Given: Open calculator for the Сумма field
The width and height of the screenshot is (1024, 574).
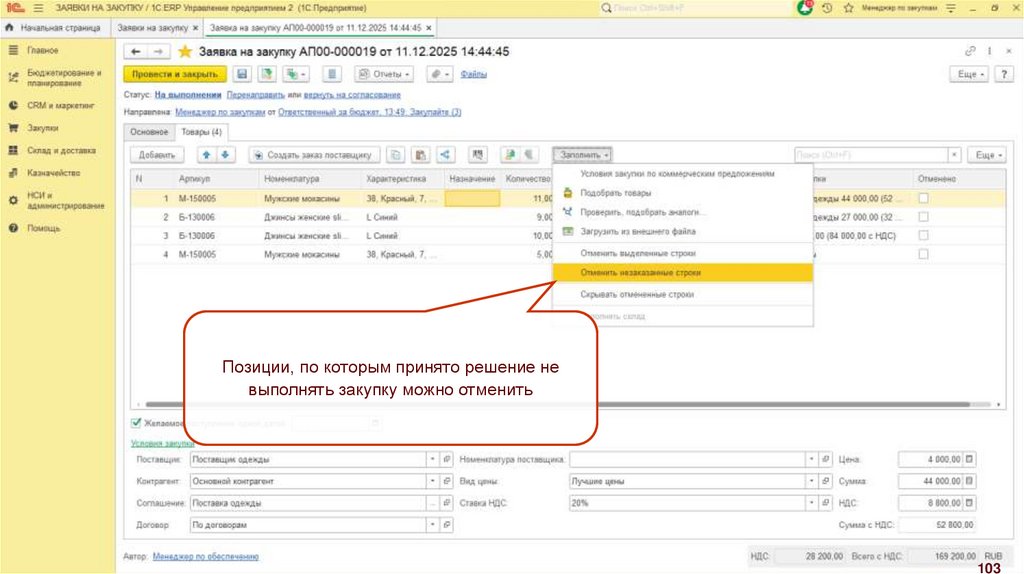Looking at the screenshot, I should click(969, 481).
